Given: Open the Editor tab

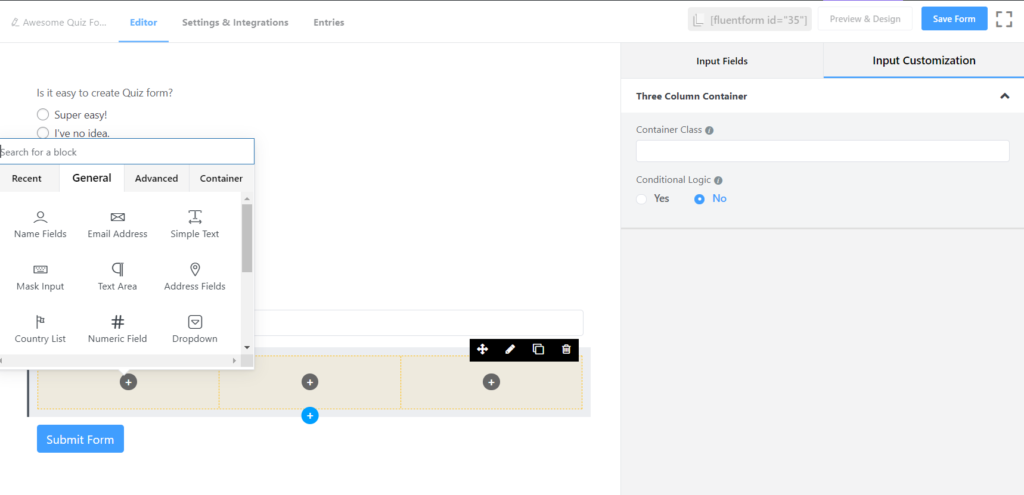Looking at the screenshot, I should (144, 22).
